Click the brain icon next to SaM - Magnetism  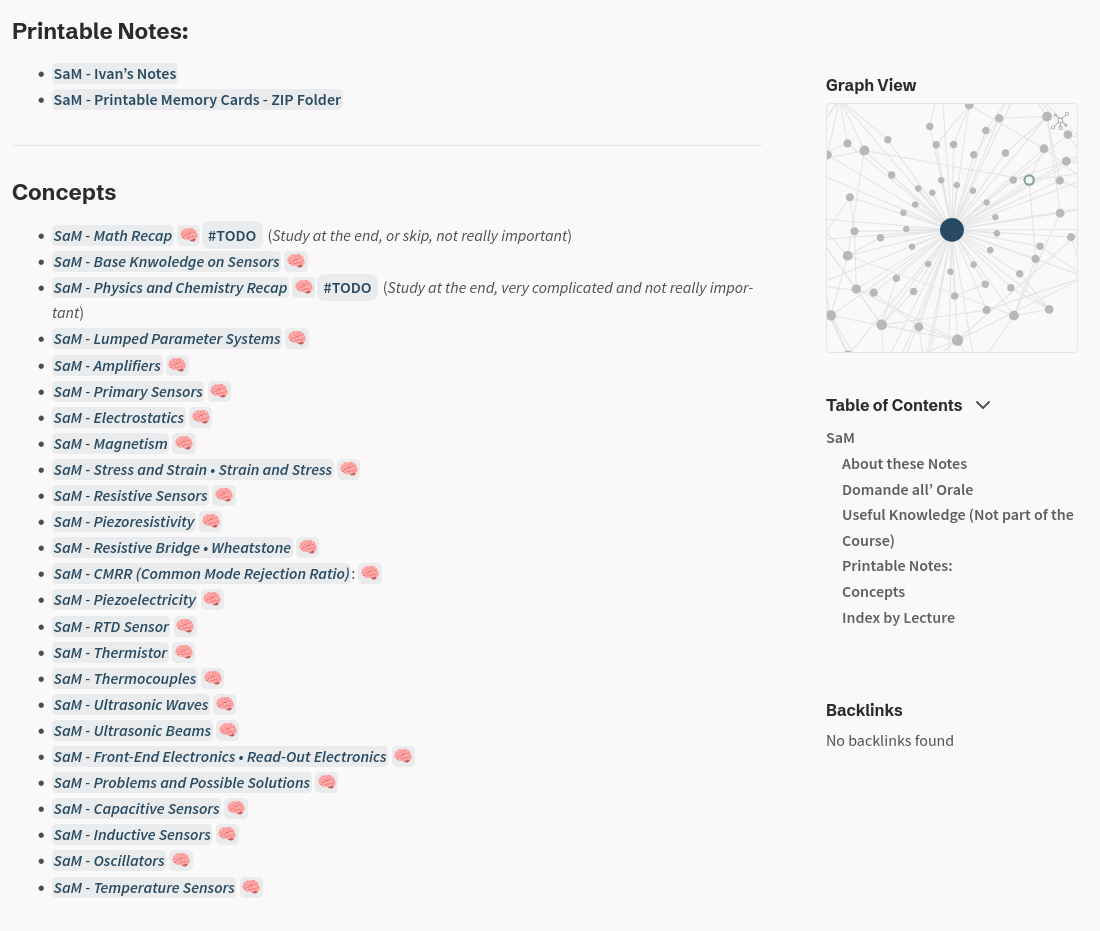(184, 444)
